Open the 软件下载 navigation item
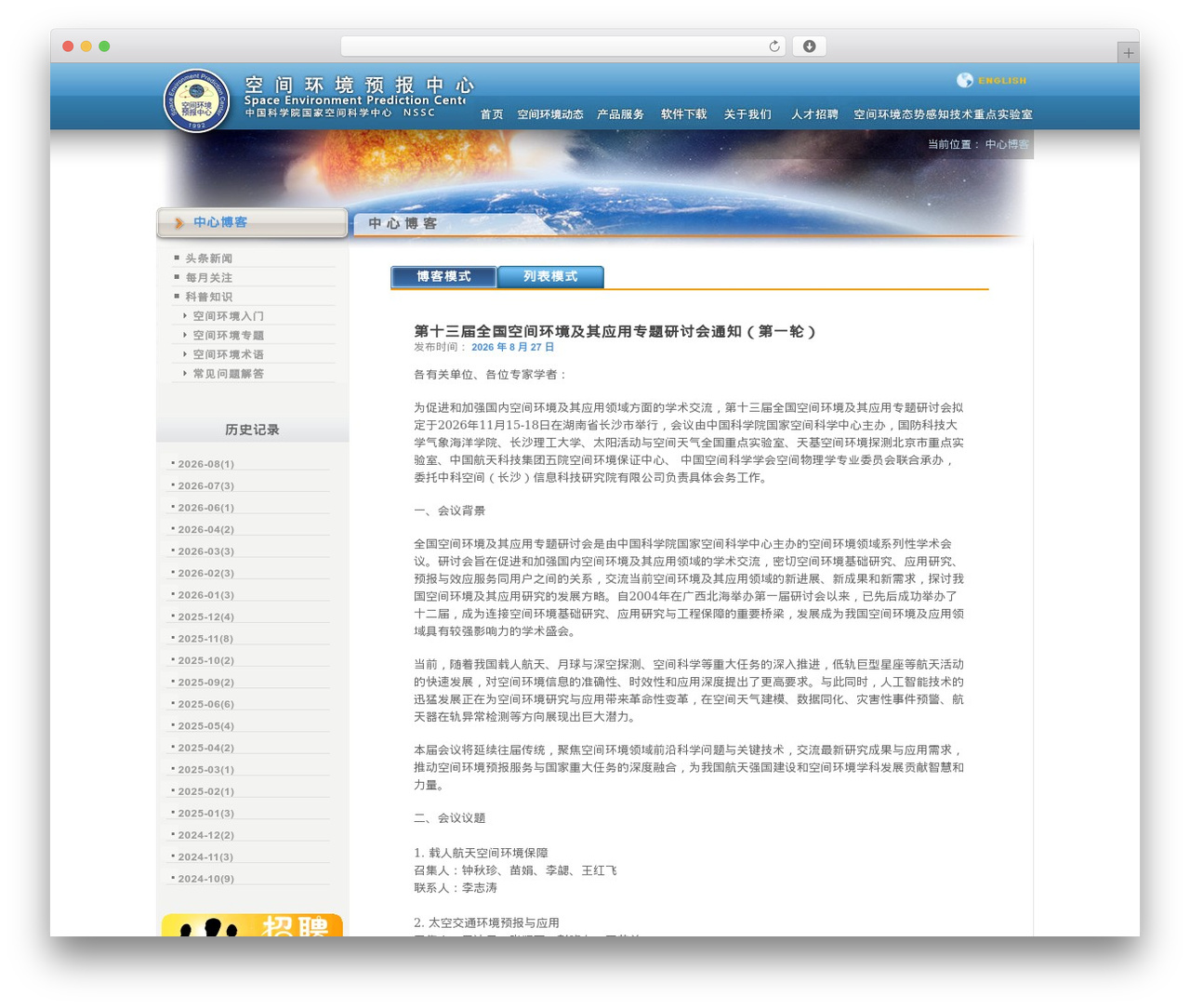 pyautogui.click(x=683, y=114)
